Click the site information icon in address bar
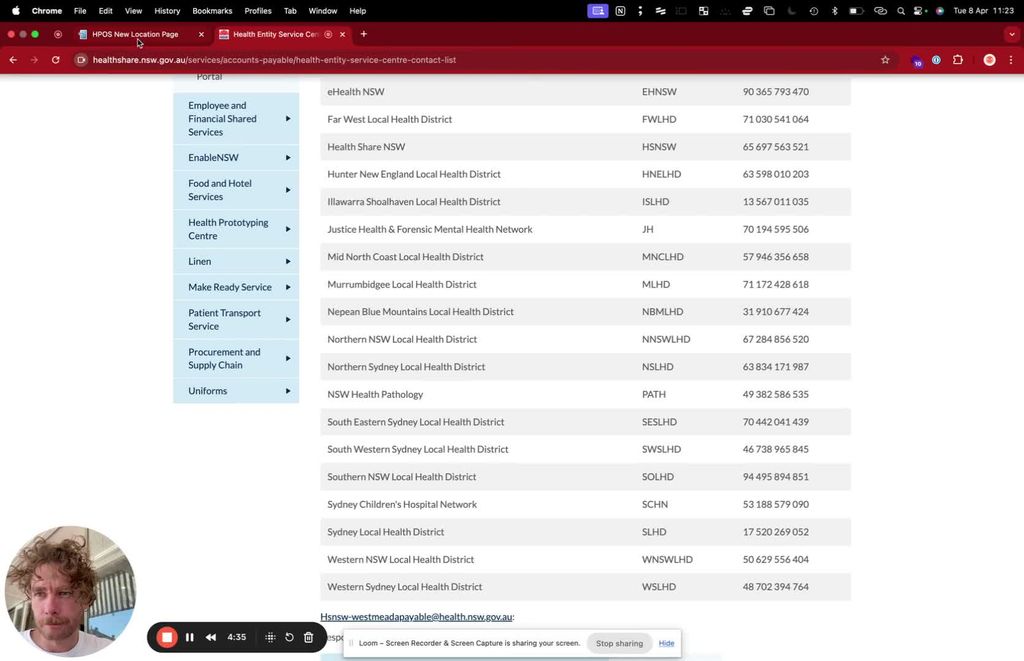Viewport: 1024px width, 661px height. (x=81, y=60)
